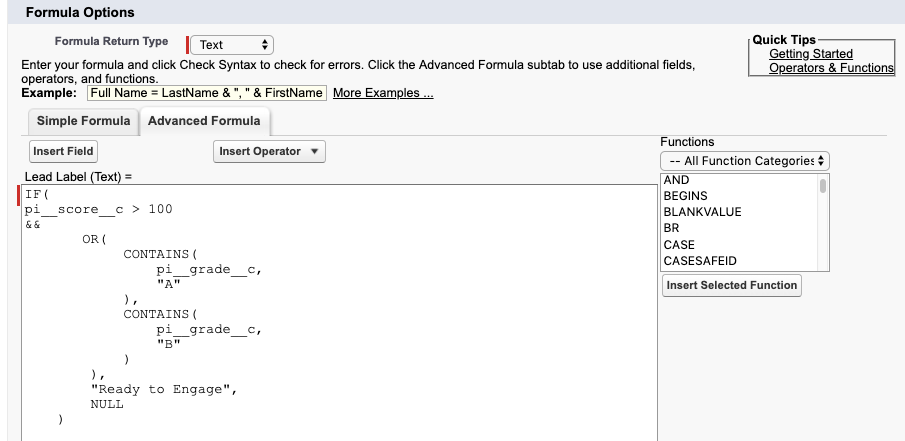Click the Insert Selected Function button
Screen dimensions: 905x441
(732, 285)
